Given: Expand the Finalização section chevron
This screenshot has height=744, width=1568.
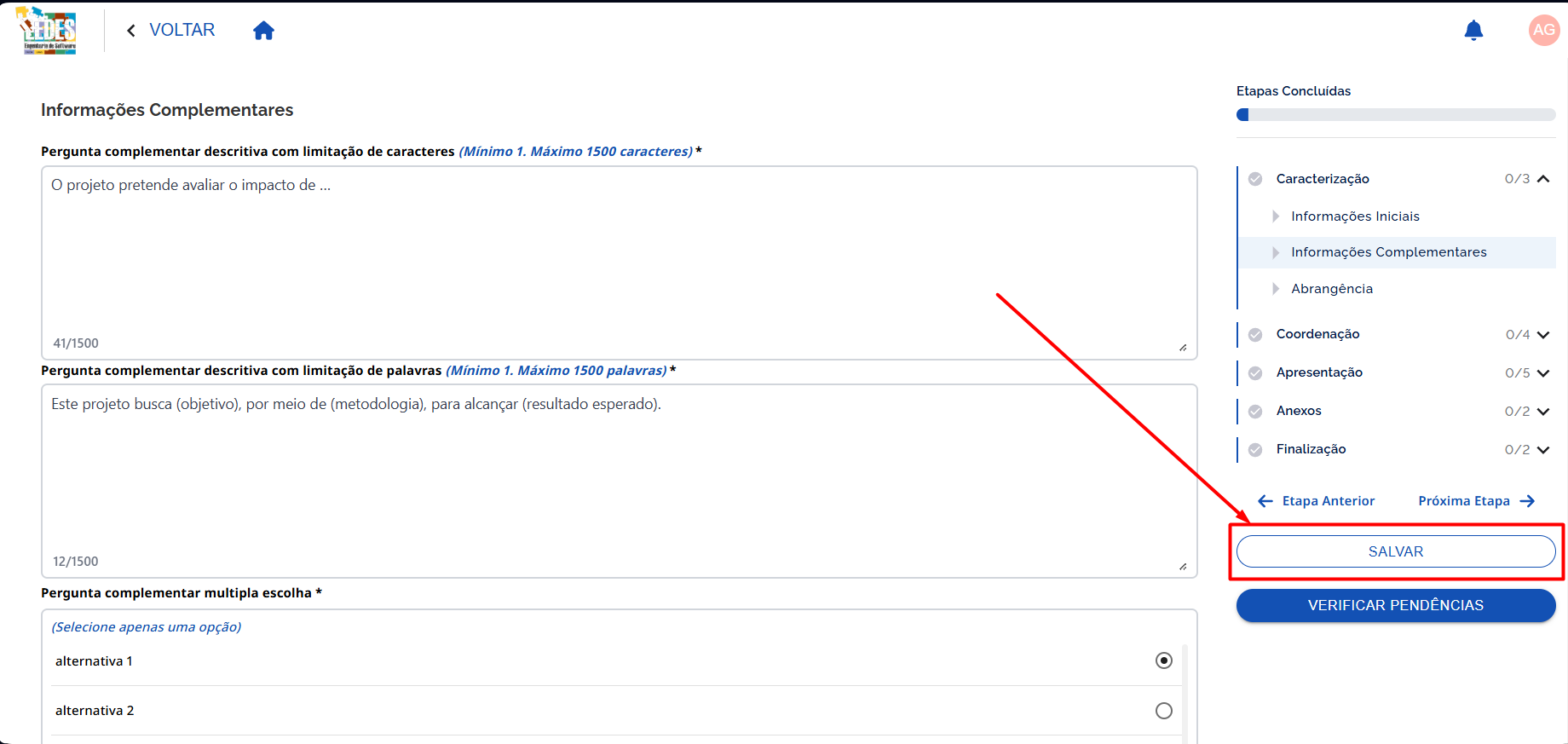Looking at the screenshot, I should coord(1543,450).
